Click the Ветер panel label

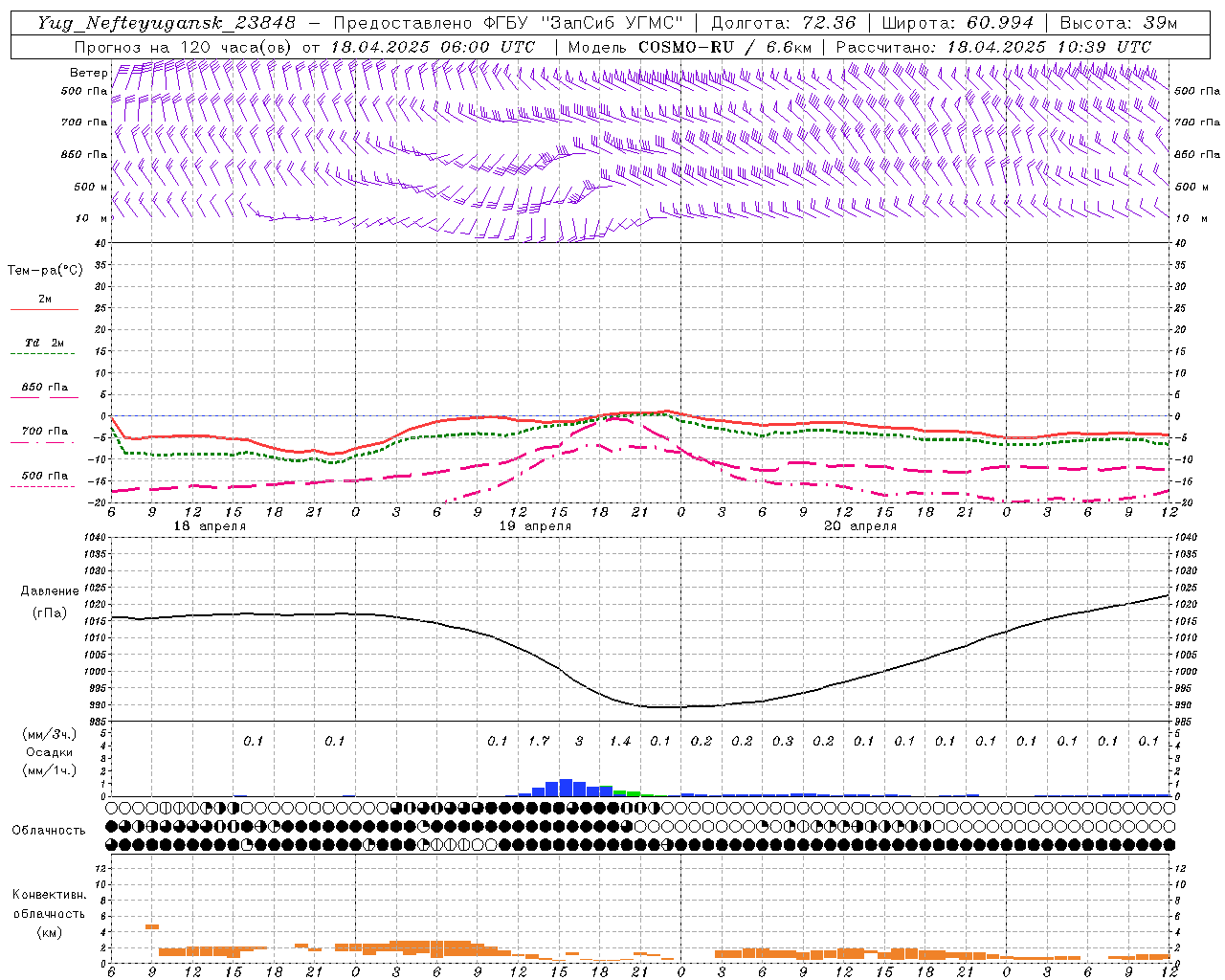click(88, 73)
